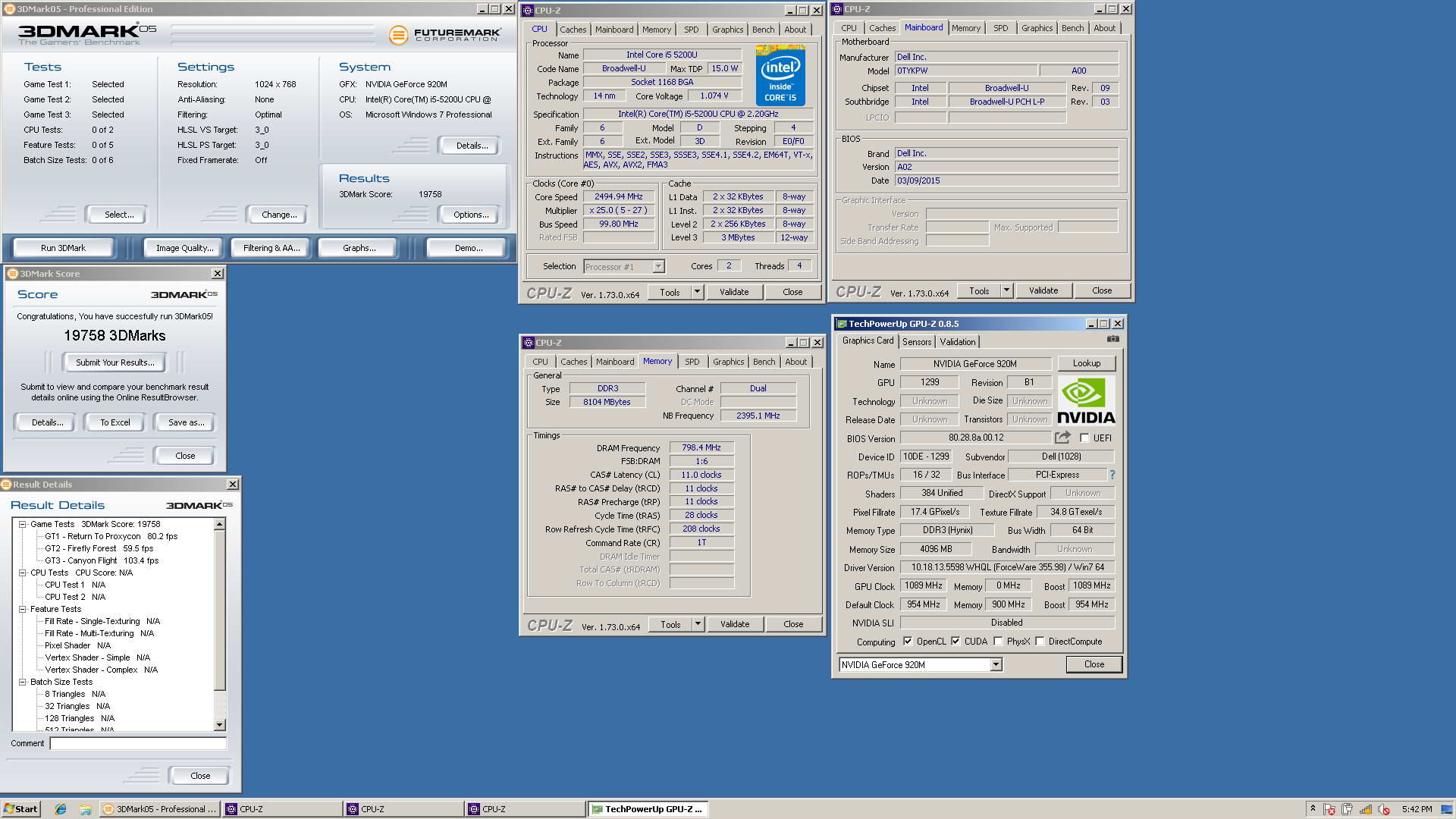Open Internet Explorer from the taskbar

(x=61, y=809)
